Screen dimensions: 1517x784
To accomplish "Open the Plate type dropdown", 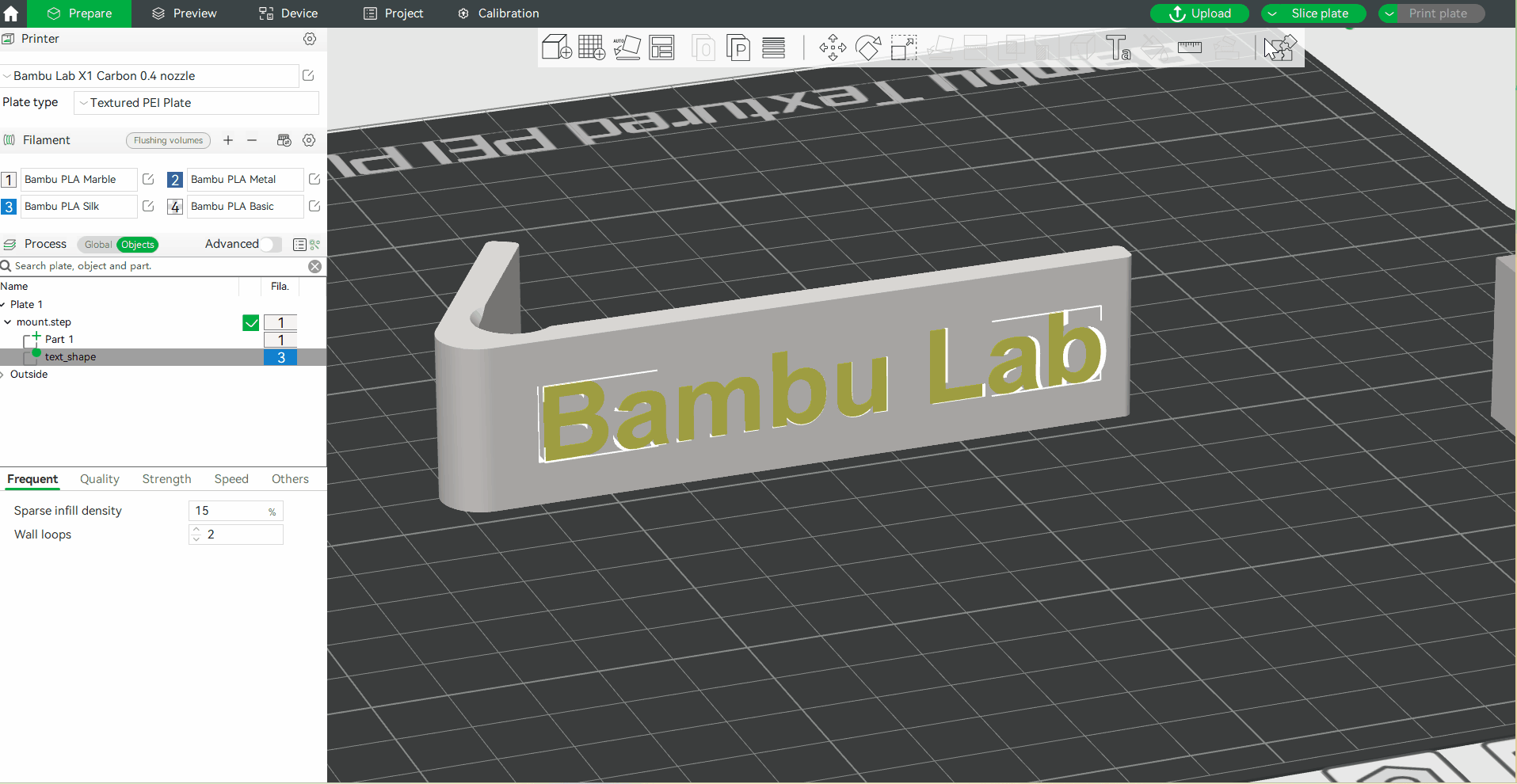I will pos(196,103).
